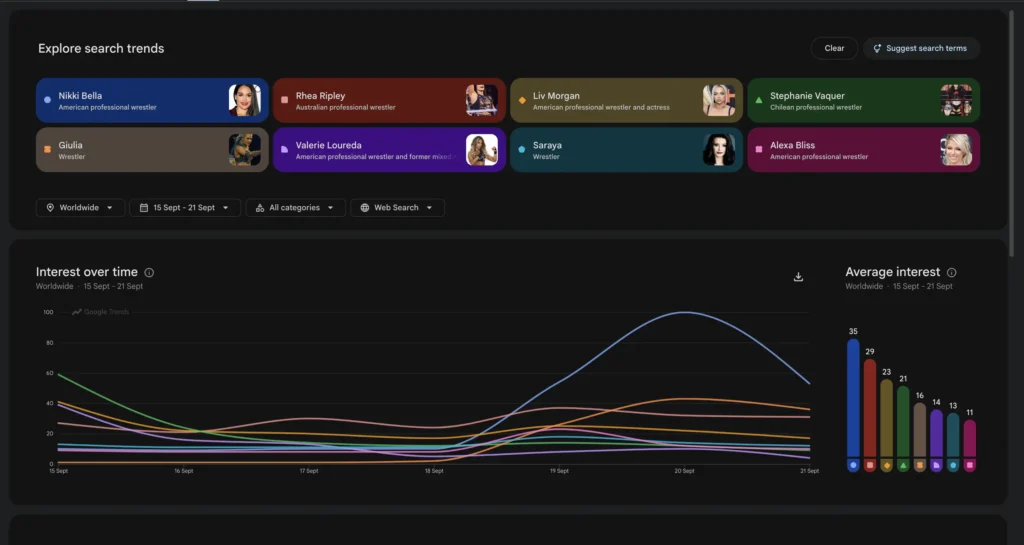Click the green triangle marker on Stephanie Vaquer card

click(759, 100)
